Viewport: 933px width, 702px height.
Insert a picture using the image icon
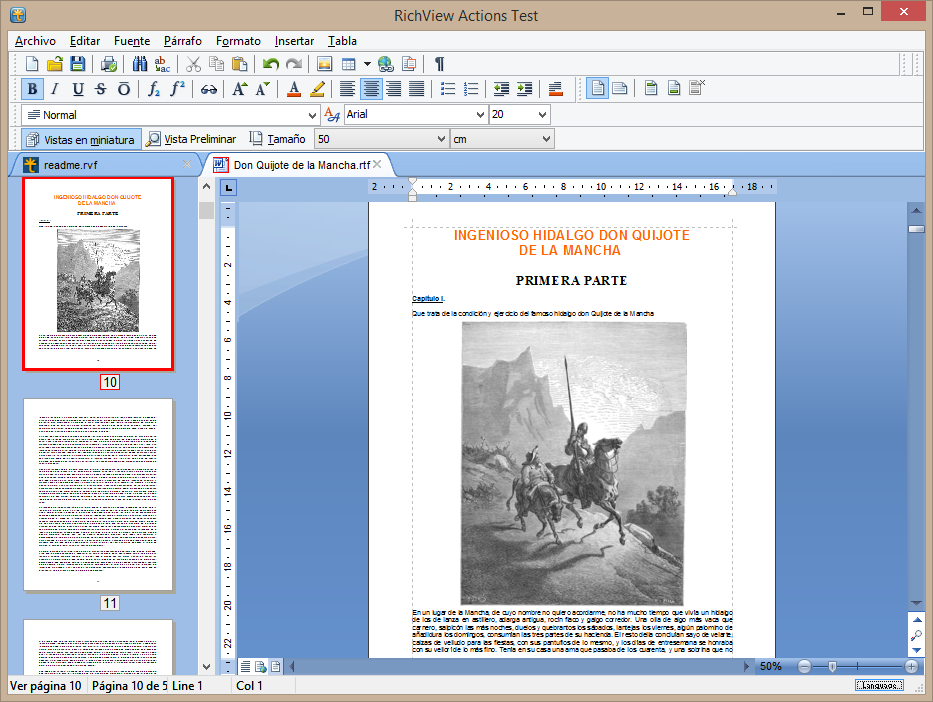pos(324,64)
